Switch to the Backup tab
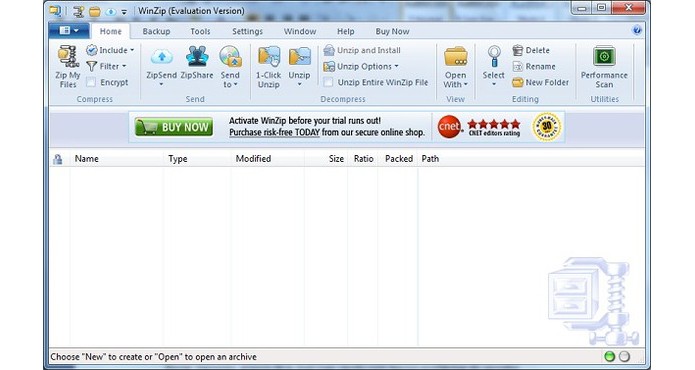Image resolution: width=695 pixels, height=370 pixels. (x=156, y=31)
